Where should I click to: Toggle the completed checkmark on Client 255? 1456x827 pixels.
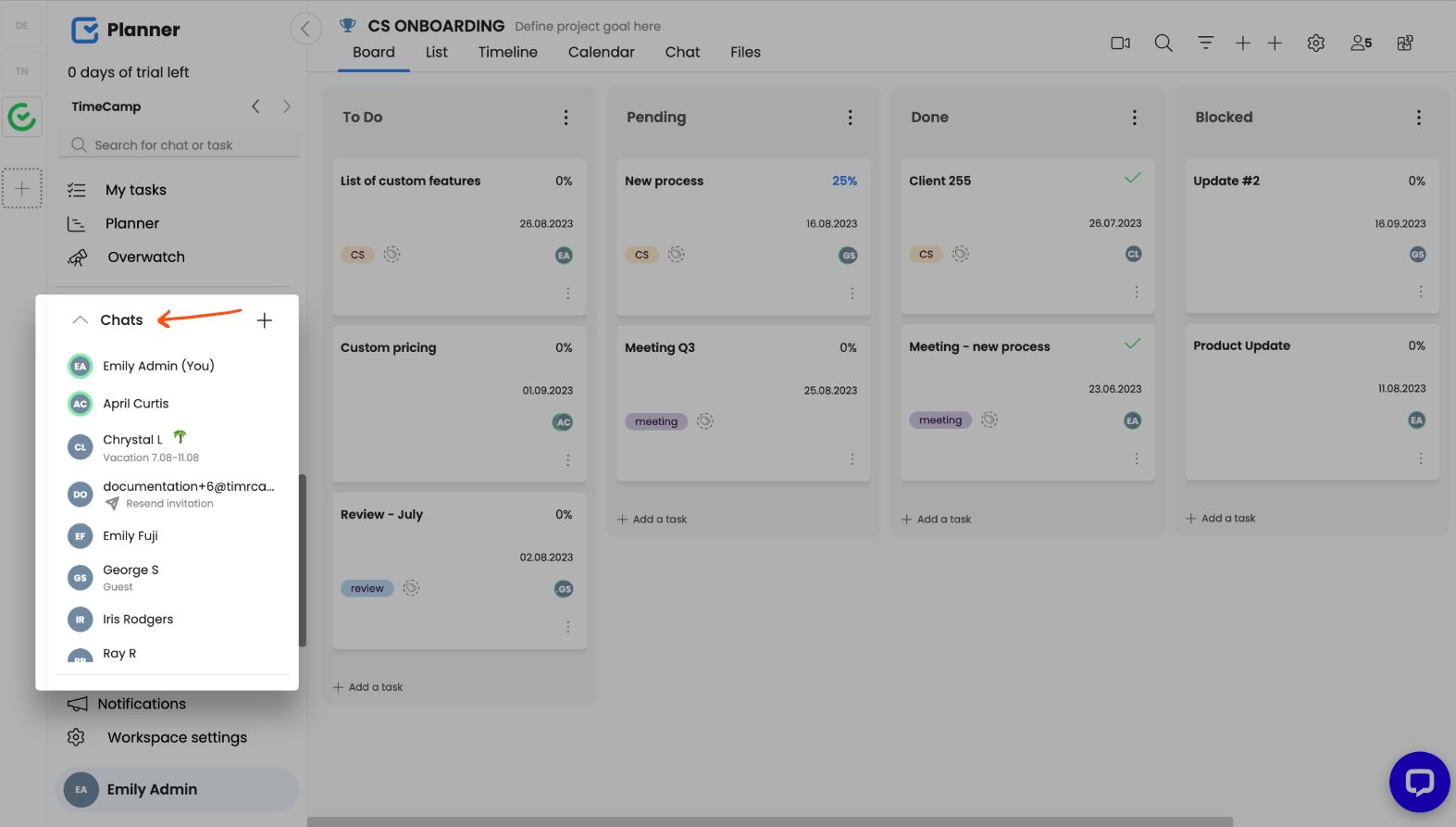1132,178
